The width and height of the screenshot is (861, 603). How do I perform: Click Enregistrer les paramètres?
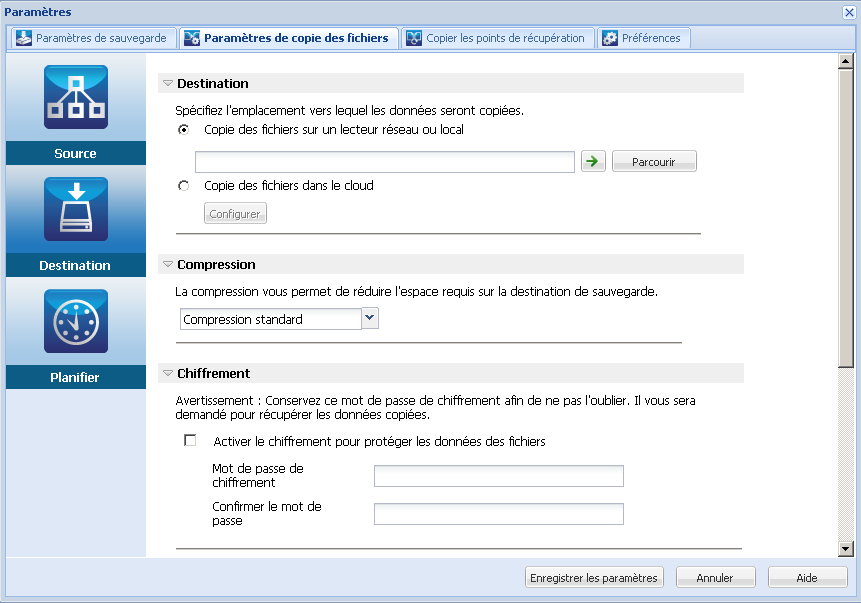click(594, 577)
